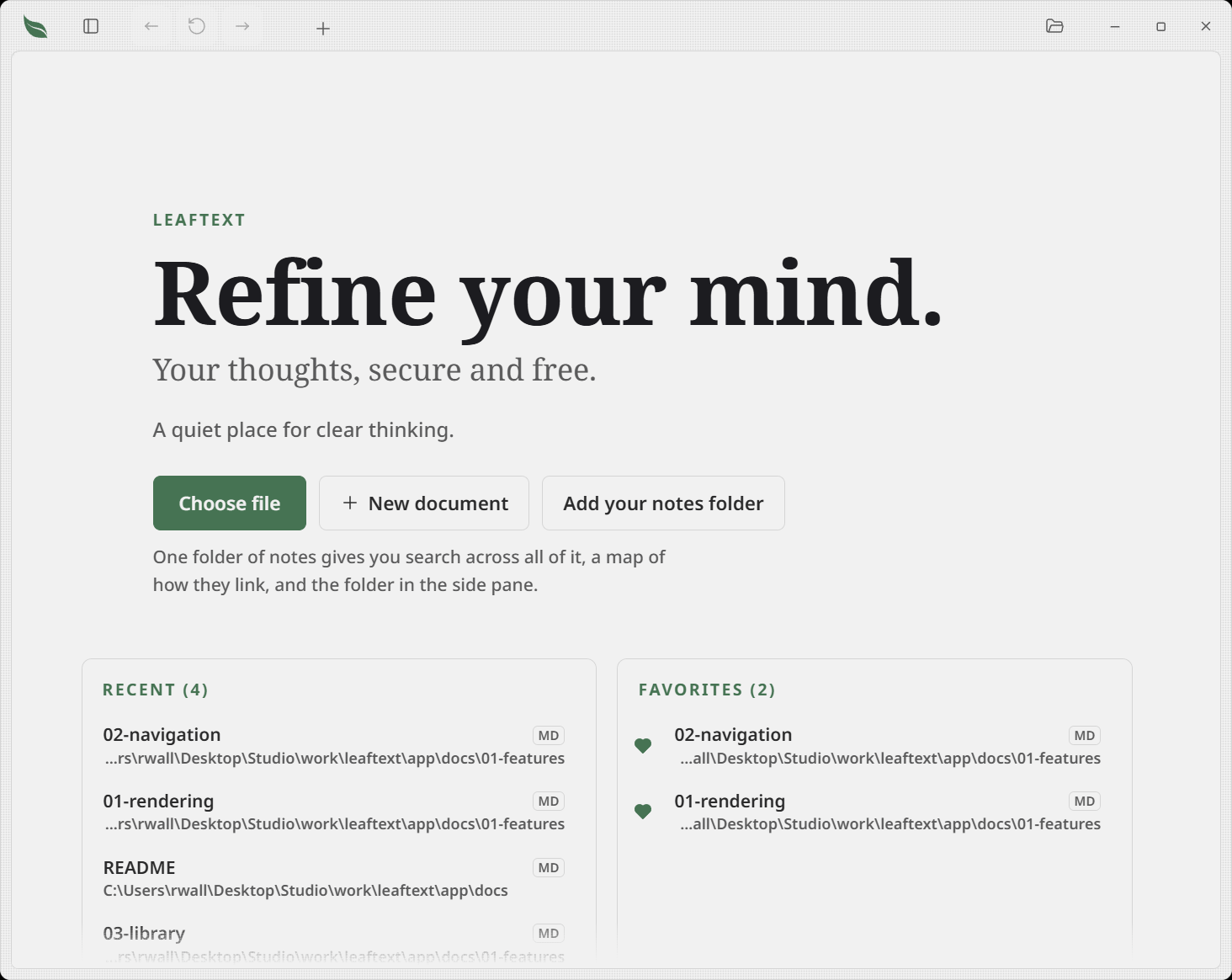Open README from the Recent list
This screenshot has width=1232, height=980.
pos(334,878)
